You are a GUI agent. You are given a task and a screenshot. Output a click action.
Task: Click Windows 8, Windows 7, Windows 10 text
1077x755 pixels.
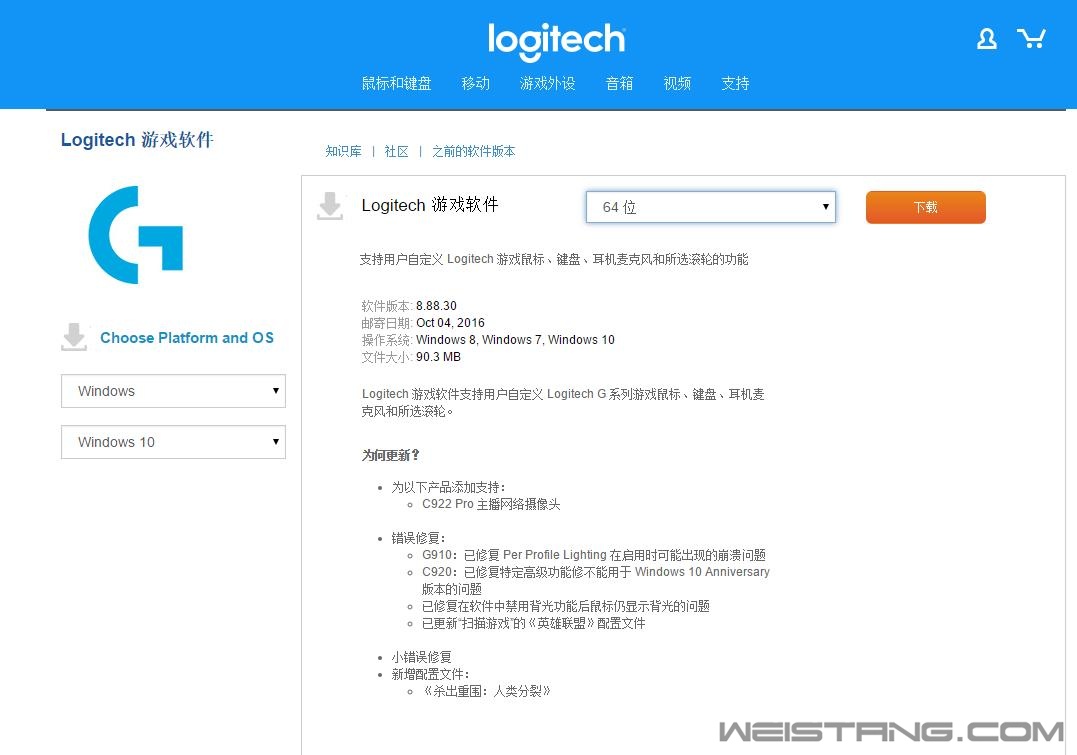[x=515, y=339]
